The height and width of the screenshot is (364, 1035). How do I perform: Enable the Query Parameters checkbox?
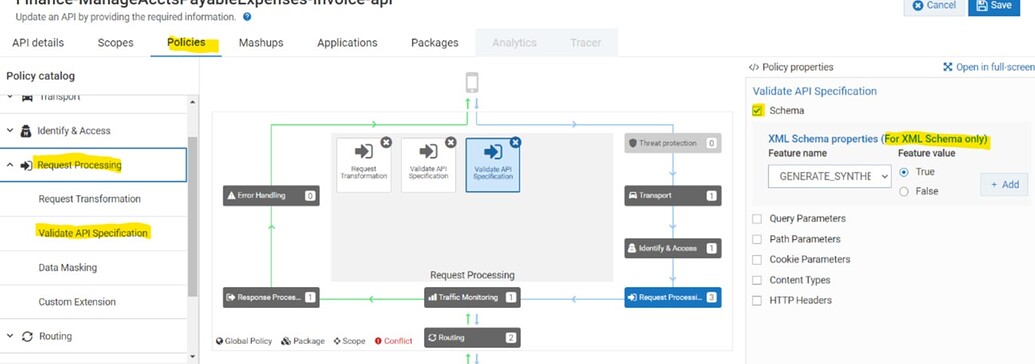[757, 219]
